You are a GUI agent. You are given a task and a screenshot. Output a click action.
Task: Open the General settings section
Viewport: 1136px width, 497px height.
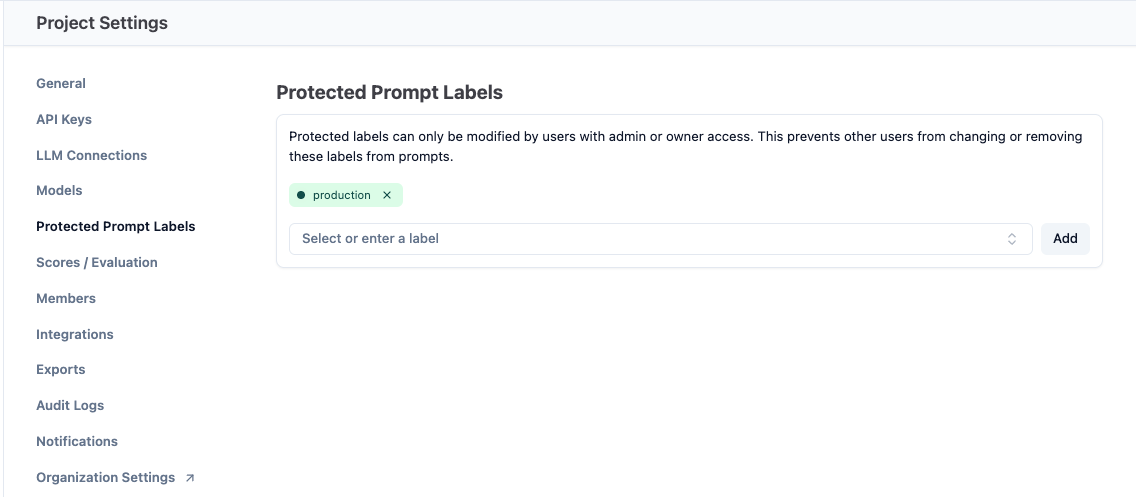tap(61, 84)
